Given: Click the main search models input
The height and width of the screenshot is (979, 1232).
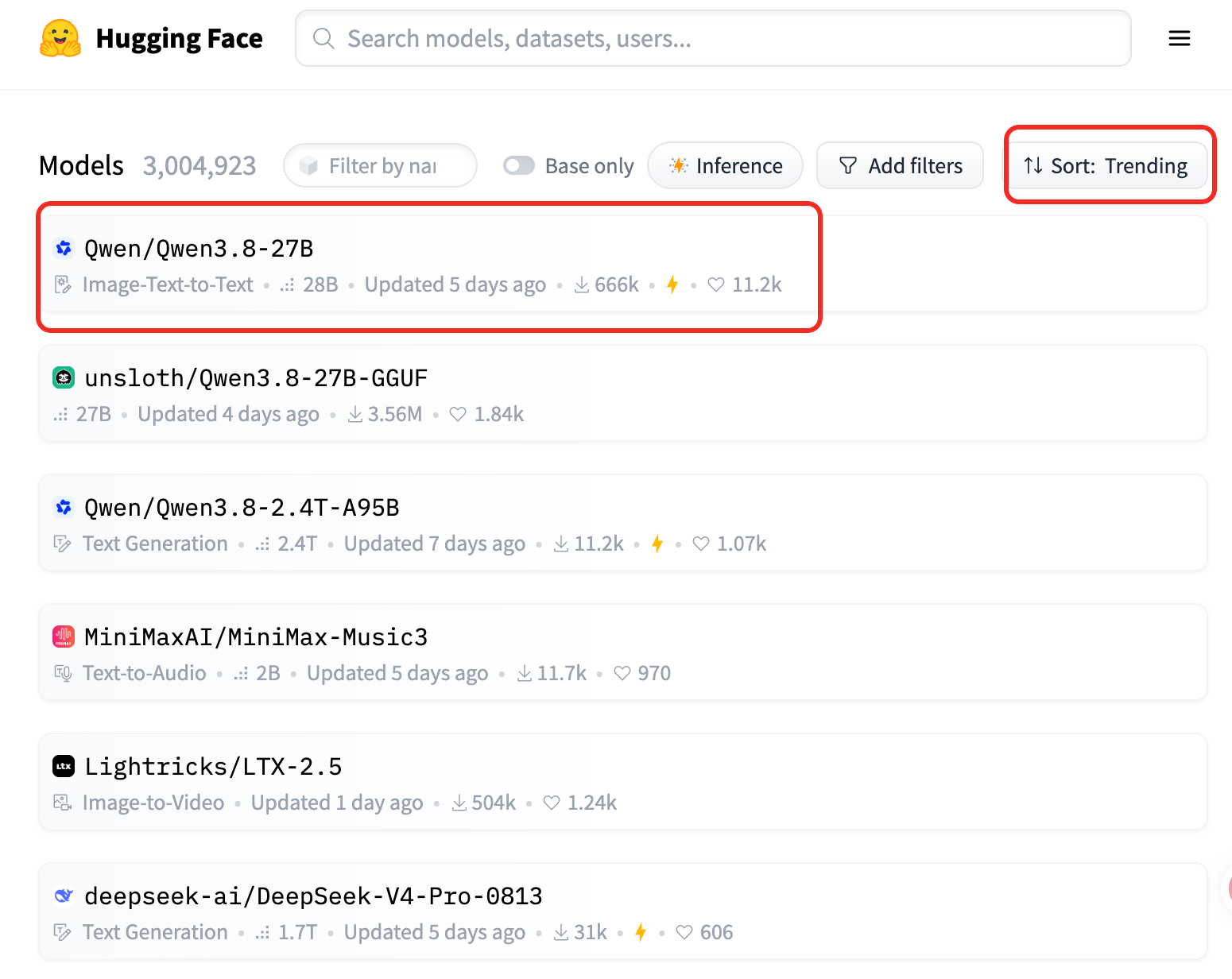Looking at the screenshot, I should click(x=713, y=38).
